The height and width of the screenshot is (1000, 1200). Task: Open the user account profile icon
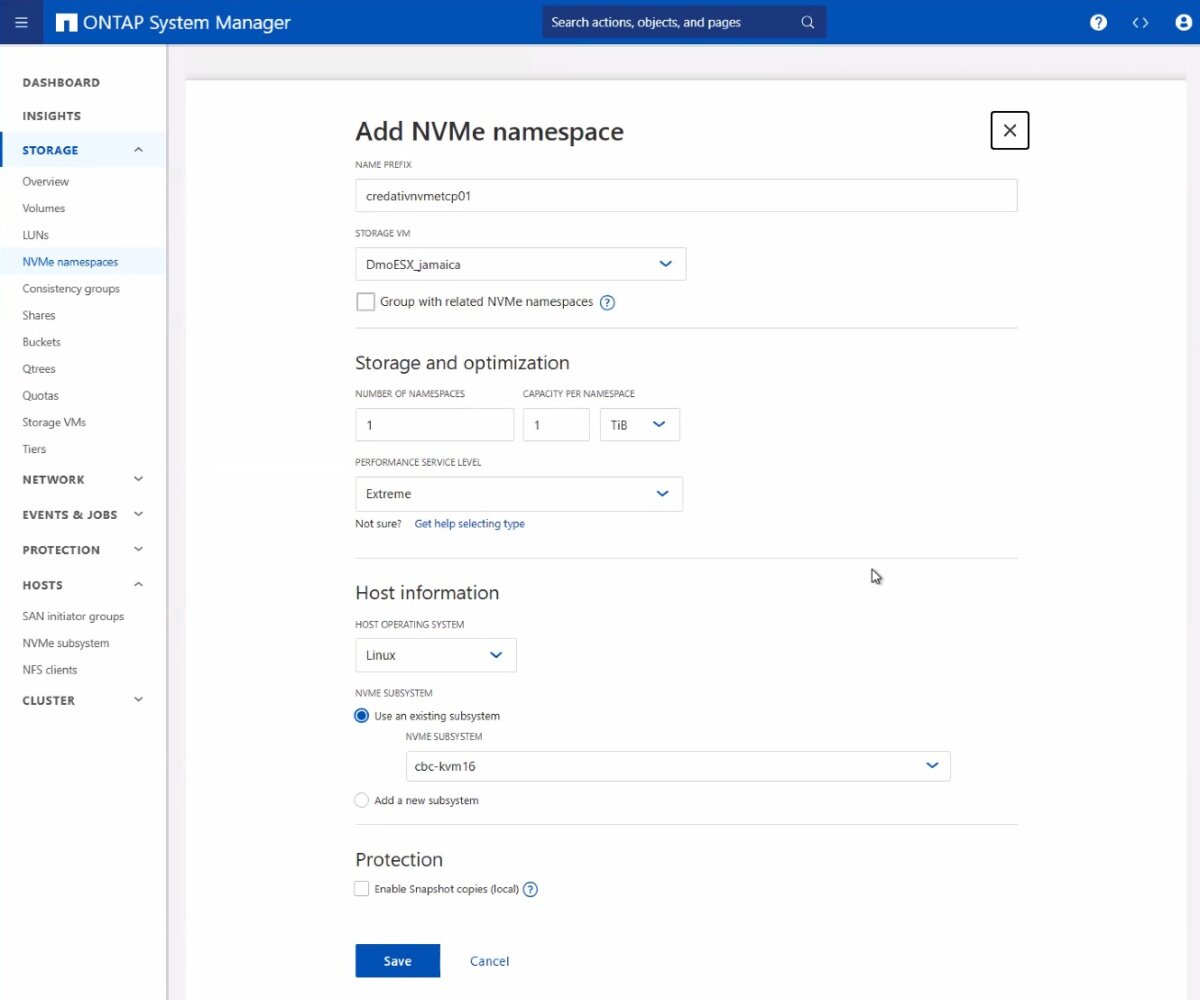click(x=1183, y=22)
